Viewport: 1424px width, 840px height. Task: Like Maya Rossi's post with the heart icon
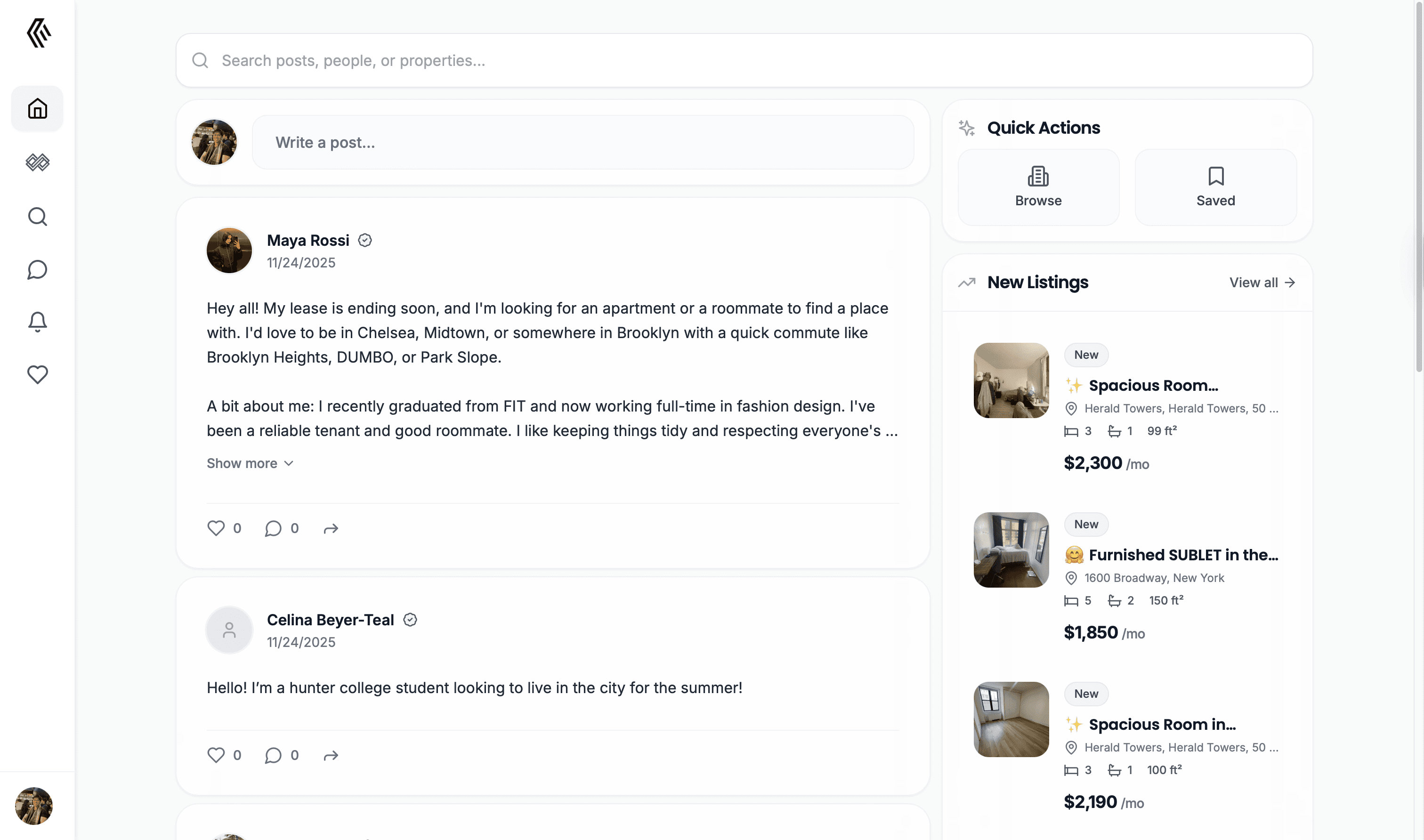216,527
